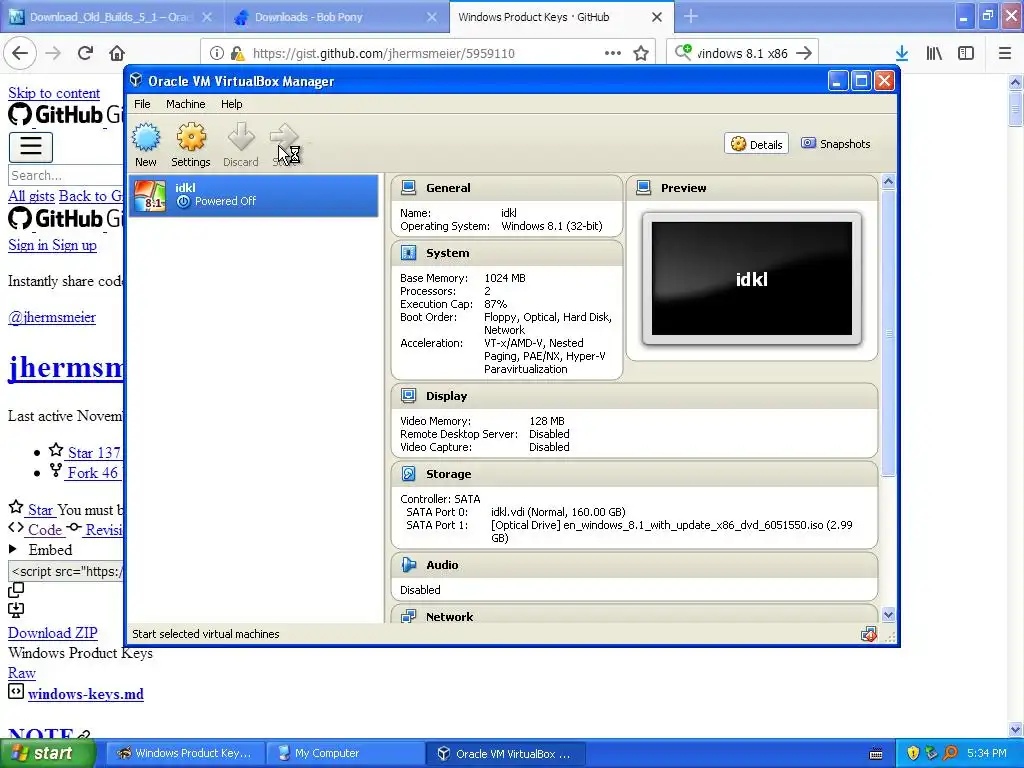The height and width of the screenshot is (768, 1024).
Task: Open the File menu in VirtualBox
Action: [x=142, y=104]
